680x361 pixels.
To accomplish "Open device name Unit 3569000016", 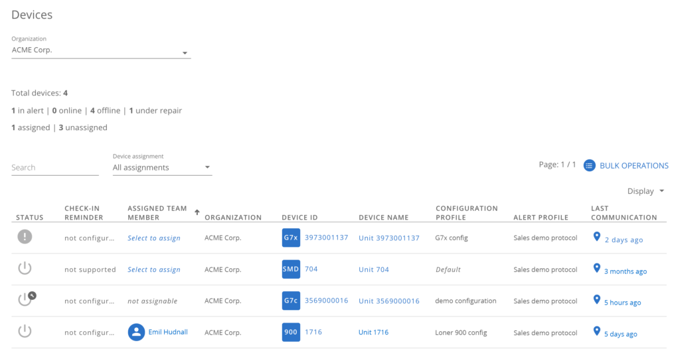I will (x=389, y=301).
